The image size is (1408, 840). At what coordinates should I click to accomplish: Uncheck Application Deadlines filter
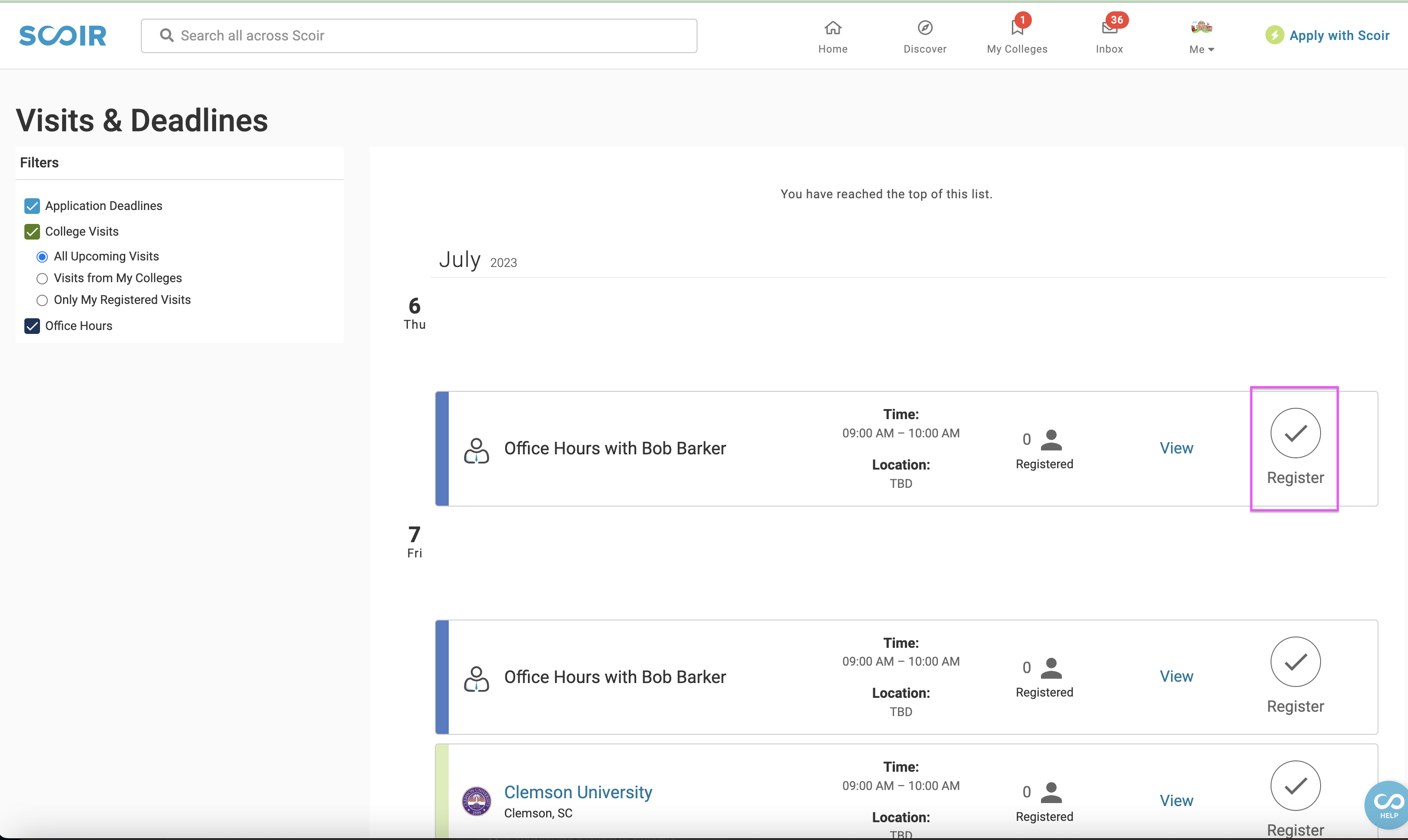coord(32,206)
